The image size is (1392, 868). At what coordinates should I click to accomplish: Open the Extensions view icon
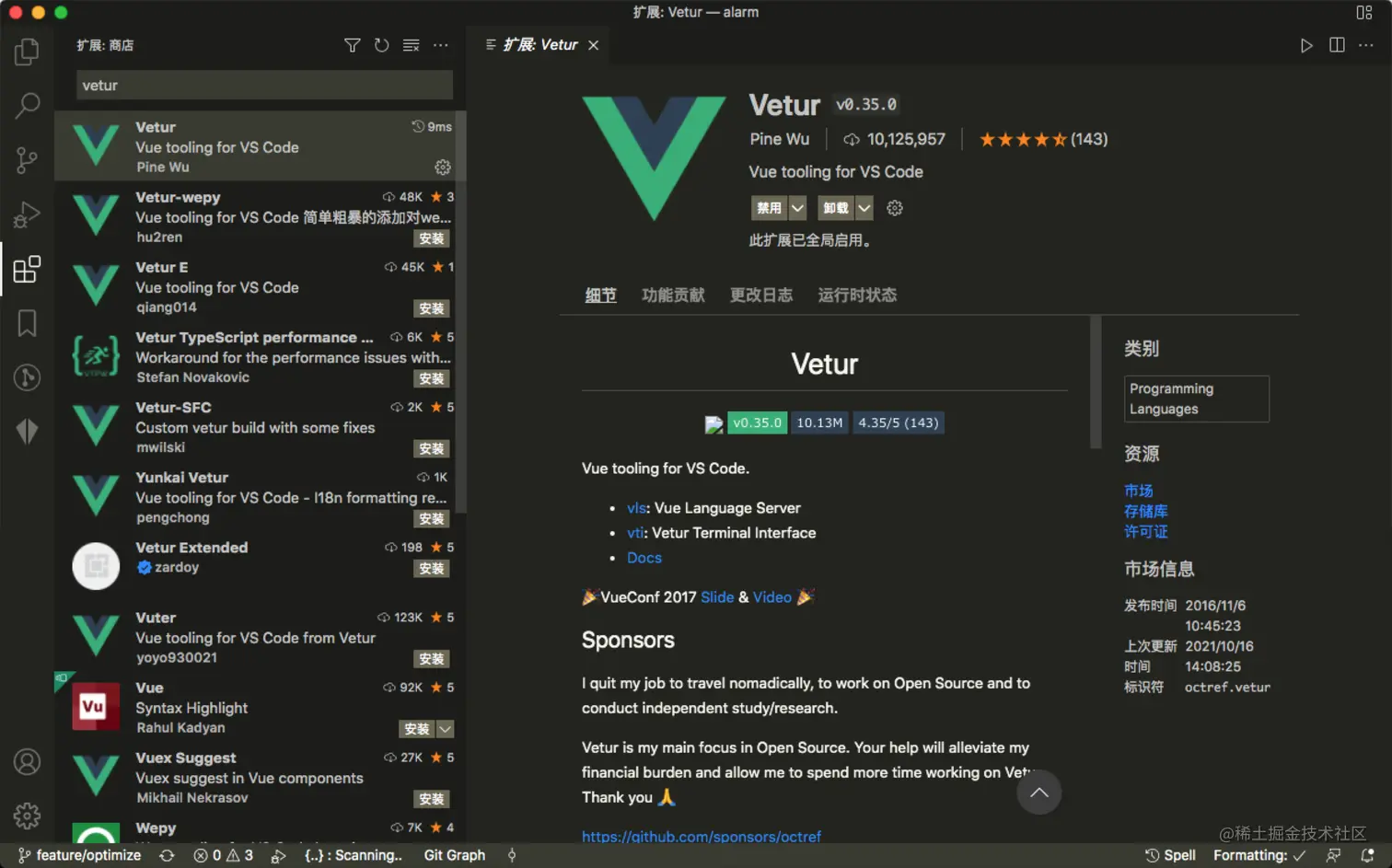27,269
